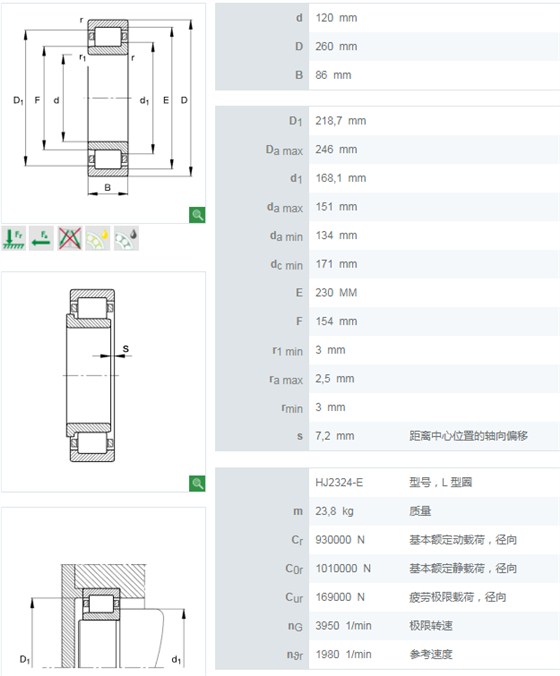Image resolution: width=560 pixels, height=676 pixels.
Task: Click the 基本额定静载荷，径向 description
Action: point(463,568)
